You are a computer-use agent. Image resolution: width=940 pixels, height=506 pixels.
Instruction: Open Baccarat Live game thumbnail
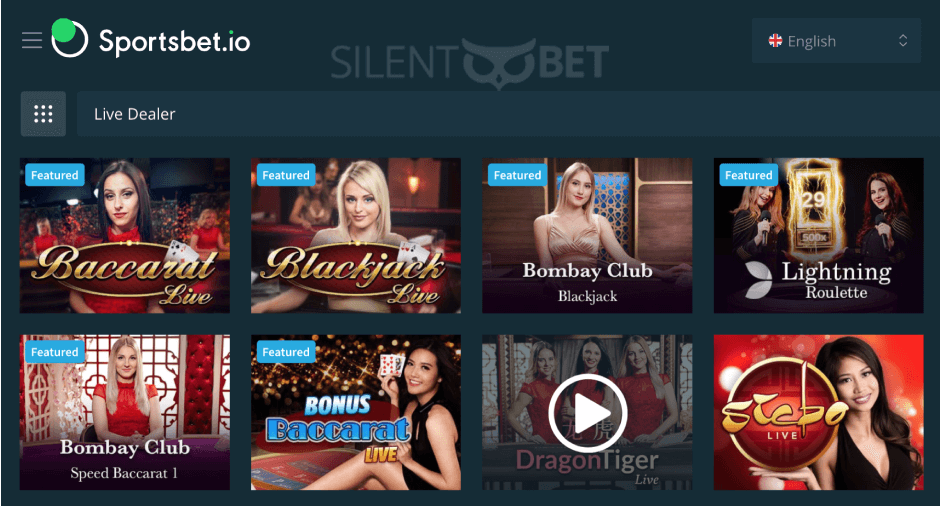point(125,236)
